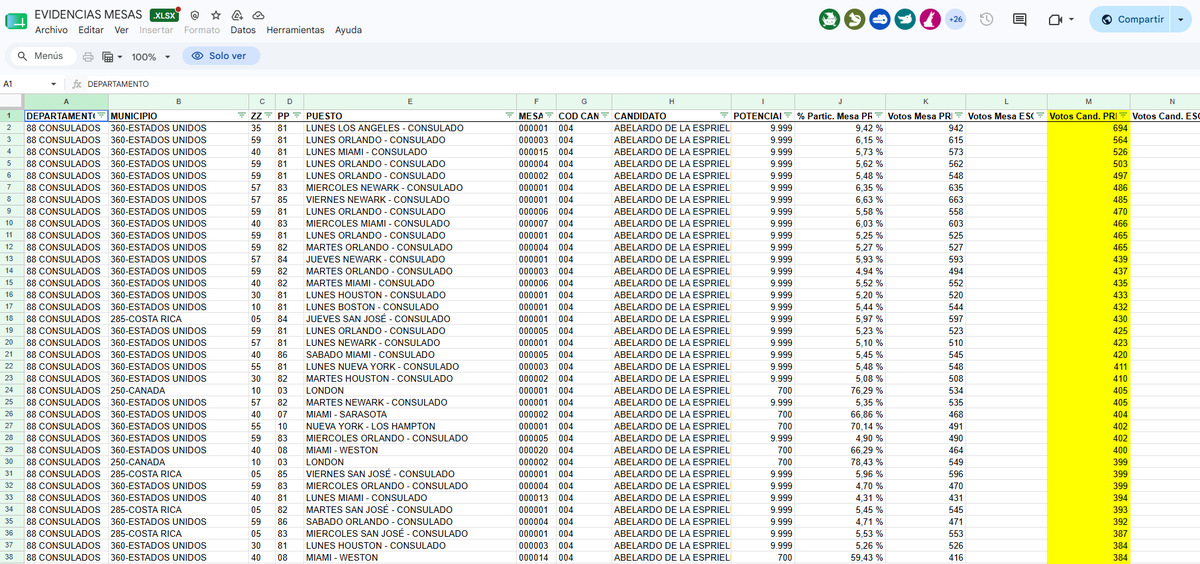
Task: Select column M header
Action: 1088,101
